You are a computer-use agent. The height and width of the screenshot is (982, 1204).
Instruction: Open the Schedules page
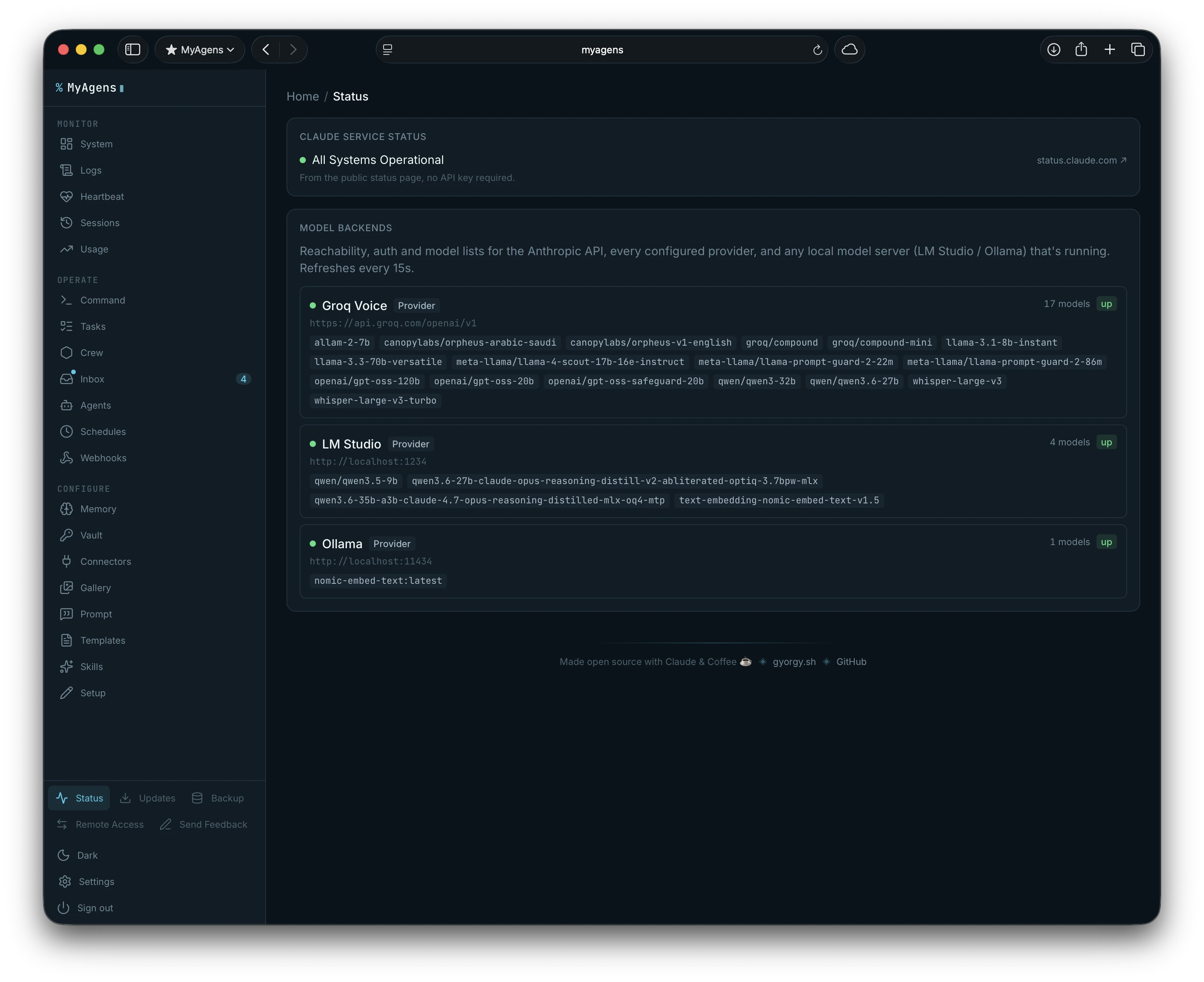click(93, 431)
